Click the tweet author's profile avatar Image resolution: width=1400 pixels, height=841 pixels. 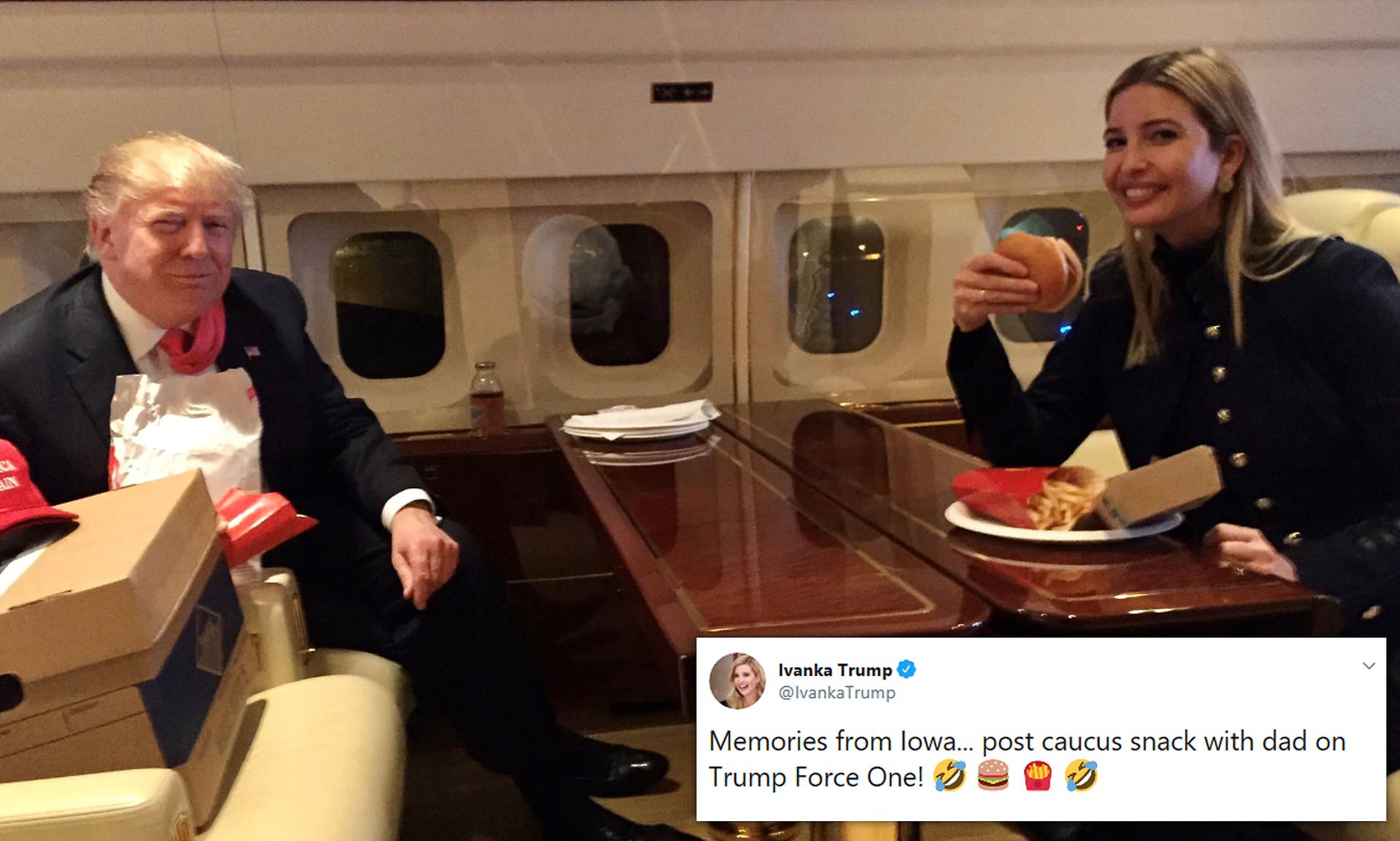(737, 680)
